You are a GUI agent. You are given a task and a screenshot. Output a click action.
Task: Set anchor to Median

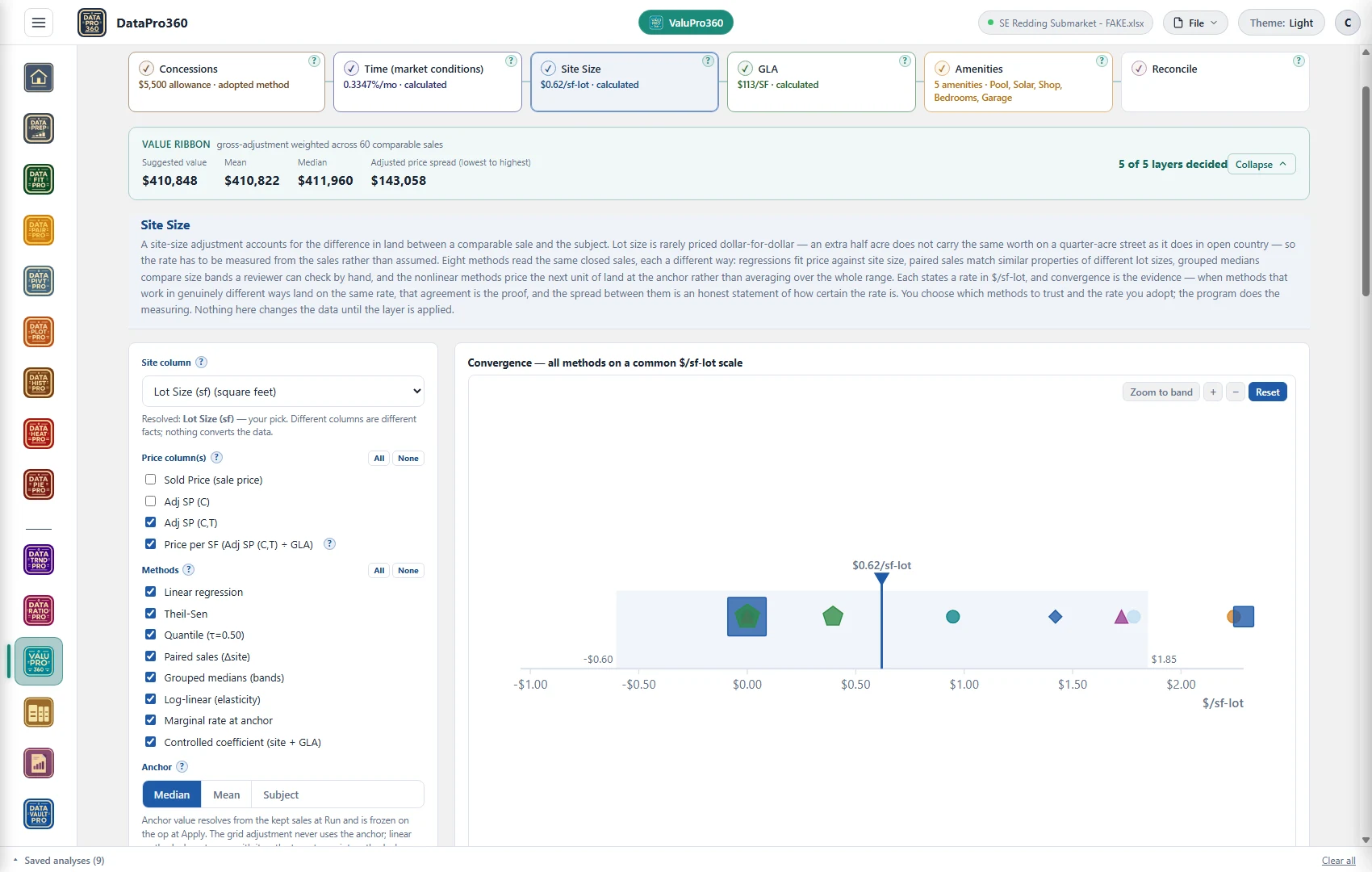pyautogui.click(x=172, y=794)
